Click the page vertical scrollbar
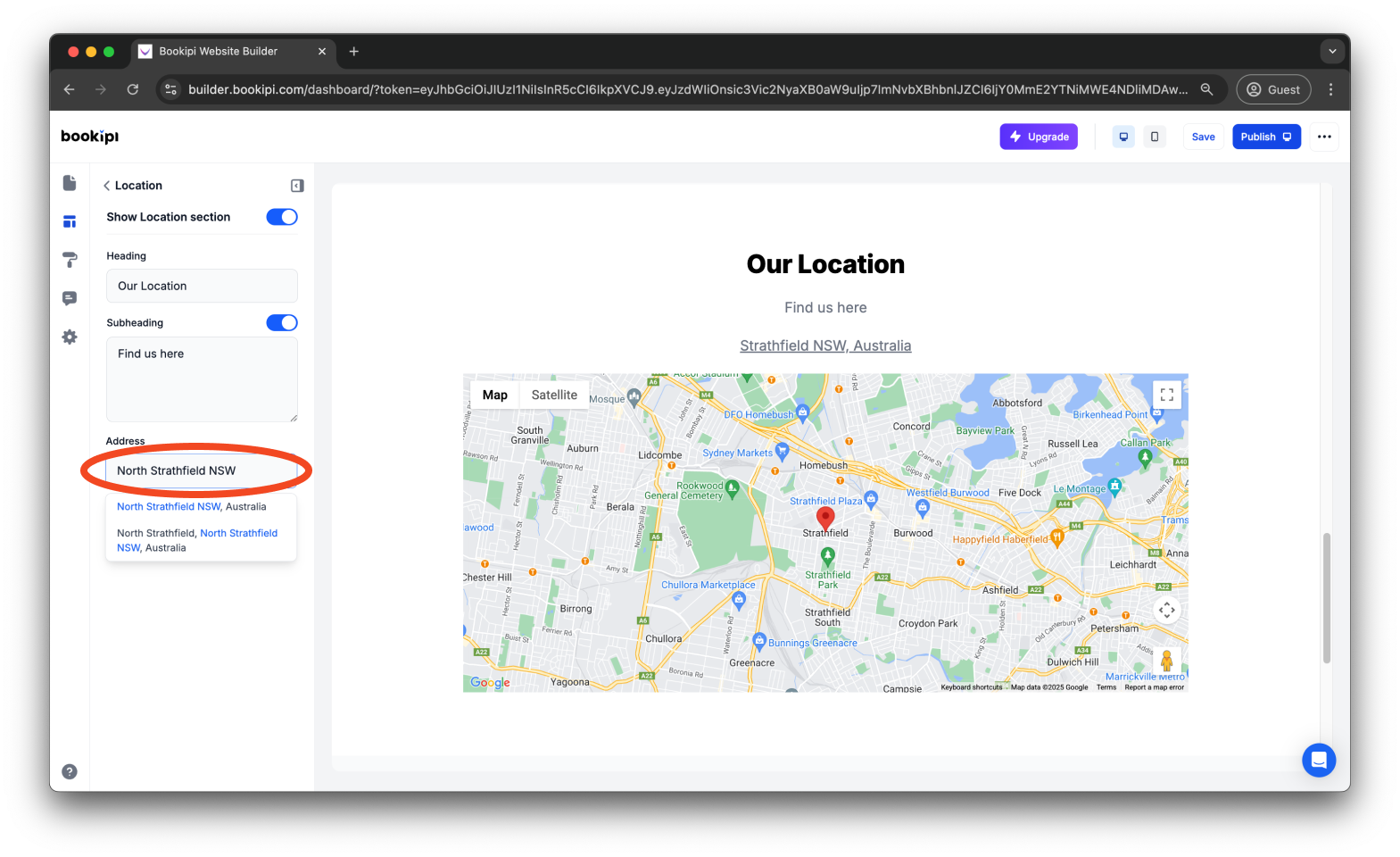Screen dimensions: 1400x857 click(x=1327, y=597)
